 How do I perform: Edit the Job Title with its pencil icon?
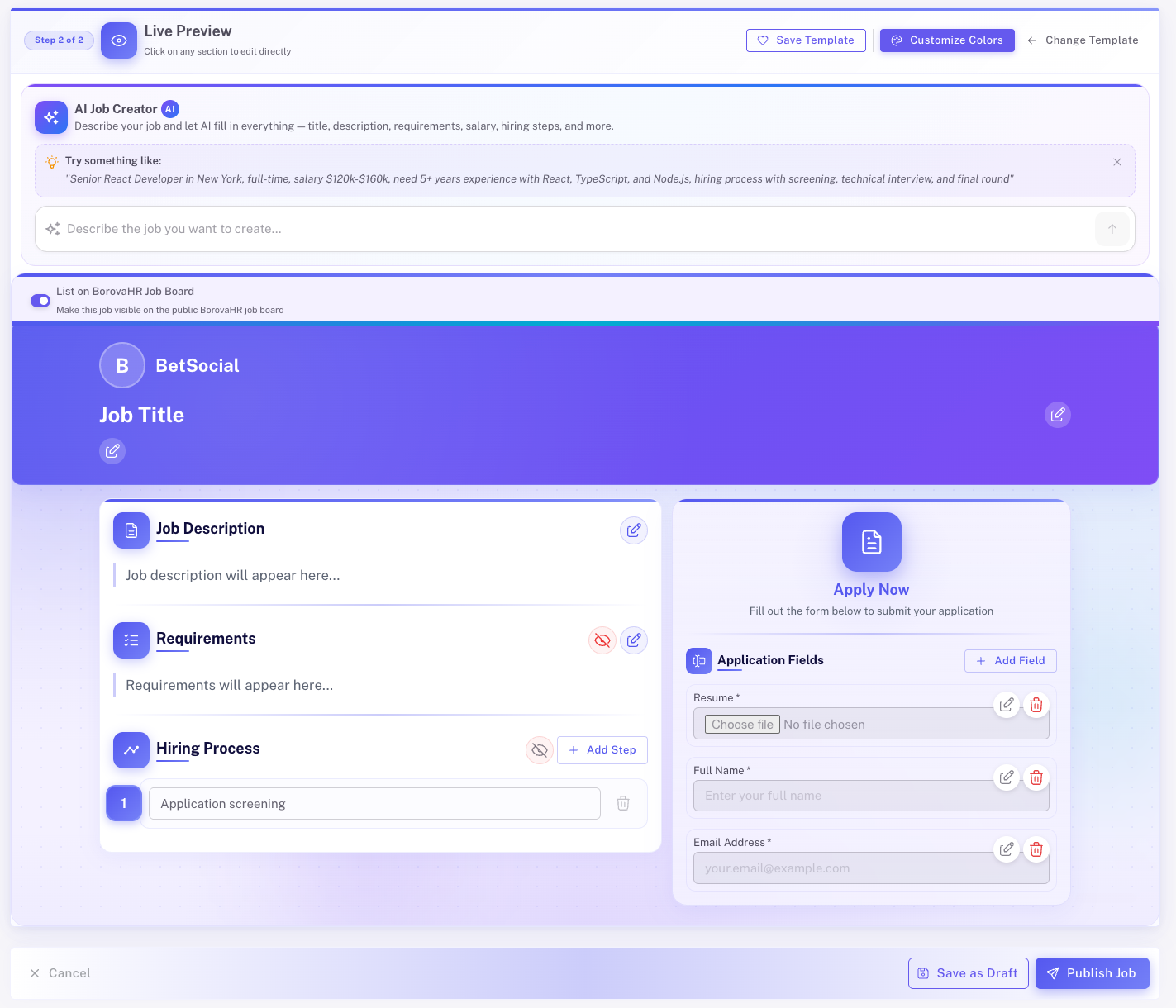[x=112, y=451]
